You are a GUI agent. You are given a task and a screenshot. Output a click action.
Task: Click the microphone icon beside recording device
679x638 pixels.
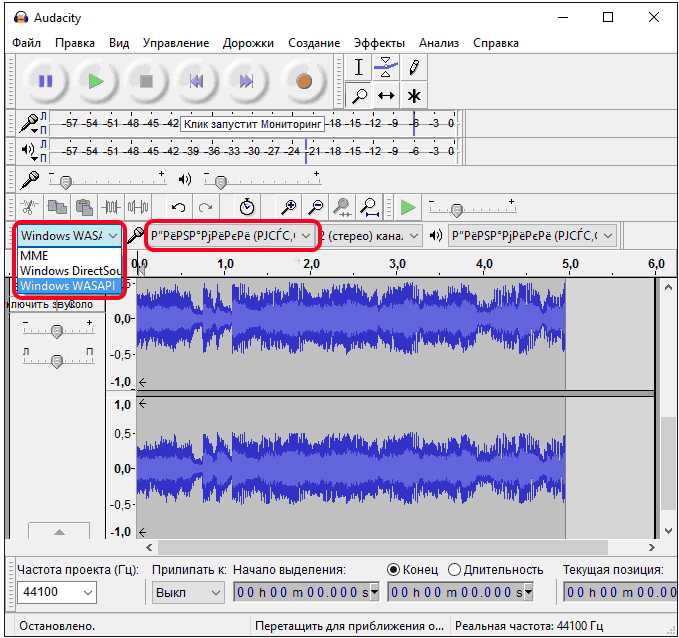coord(136,236)
